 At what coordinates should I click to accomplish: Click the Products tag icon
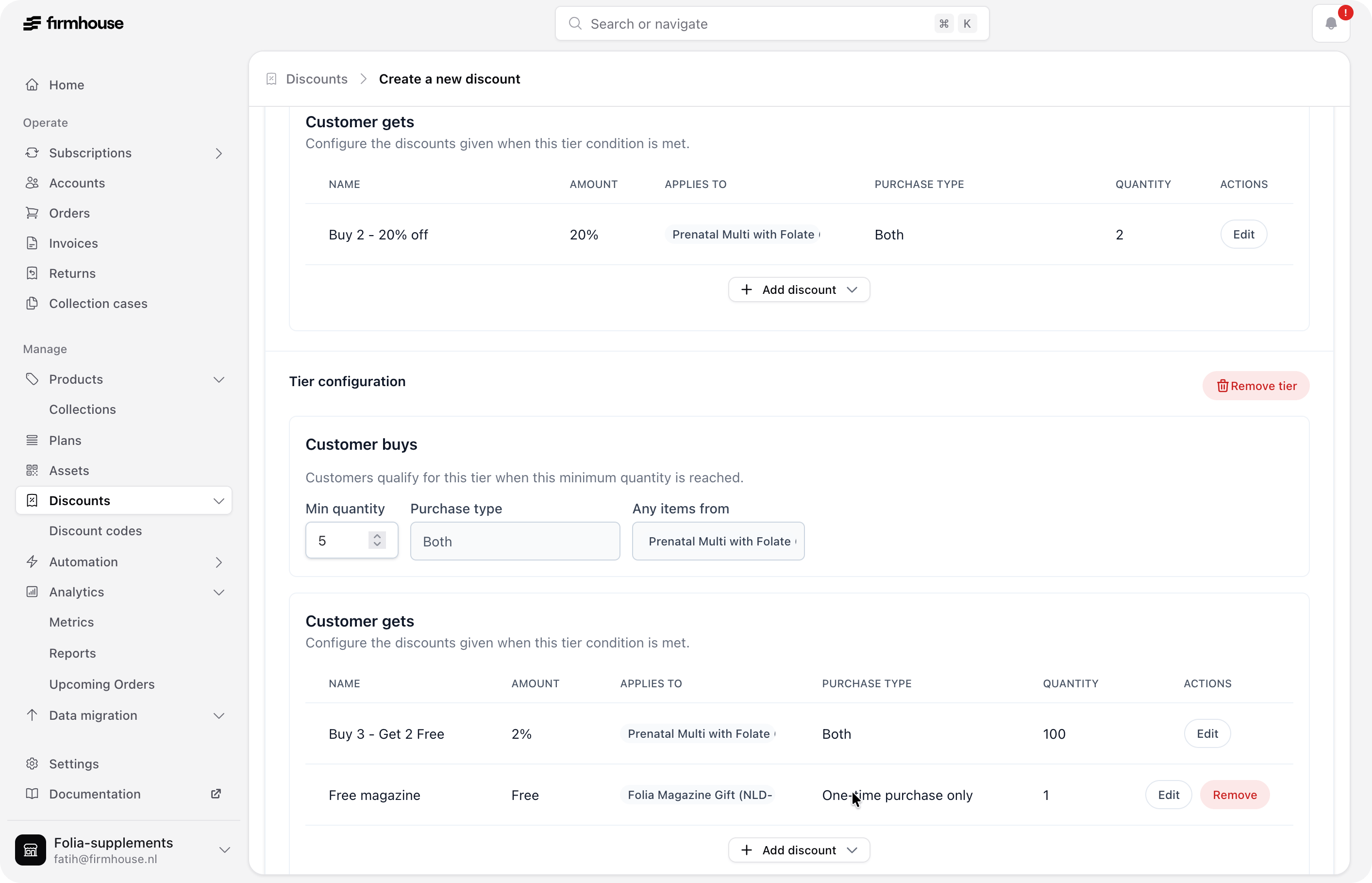32,380
